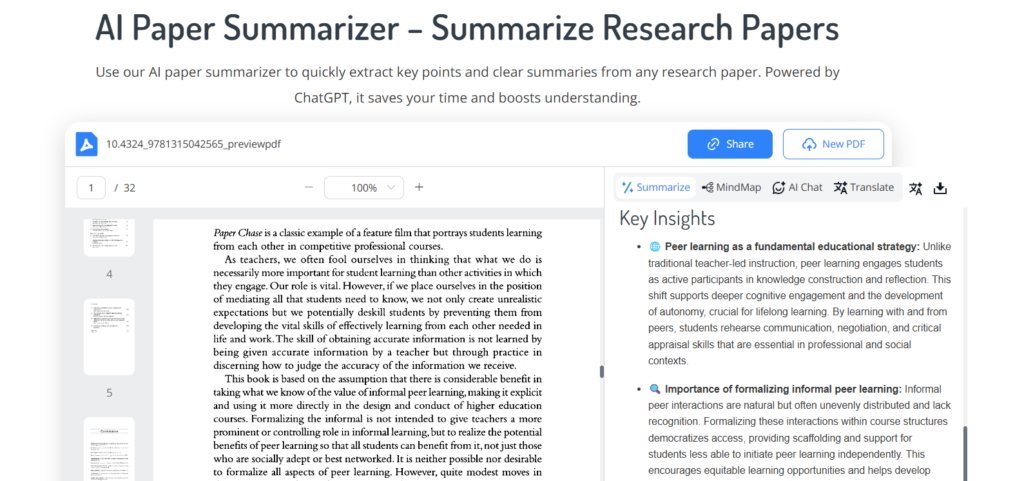The width and height of the screenshot is (1024, 481).
Task: Select the Contributors page thumbnail
Action: point(109,449)
